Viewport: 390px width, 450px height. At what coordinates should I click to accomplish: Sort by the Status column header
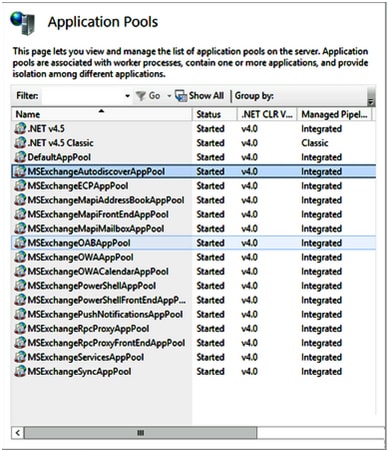tap(215, 114)
